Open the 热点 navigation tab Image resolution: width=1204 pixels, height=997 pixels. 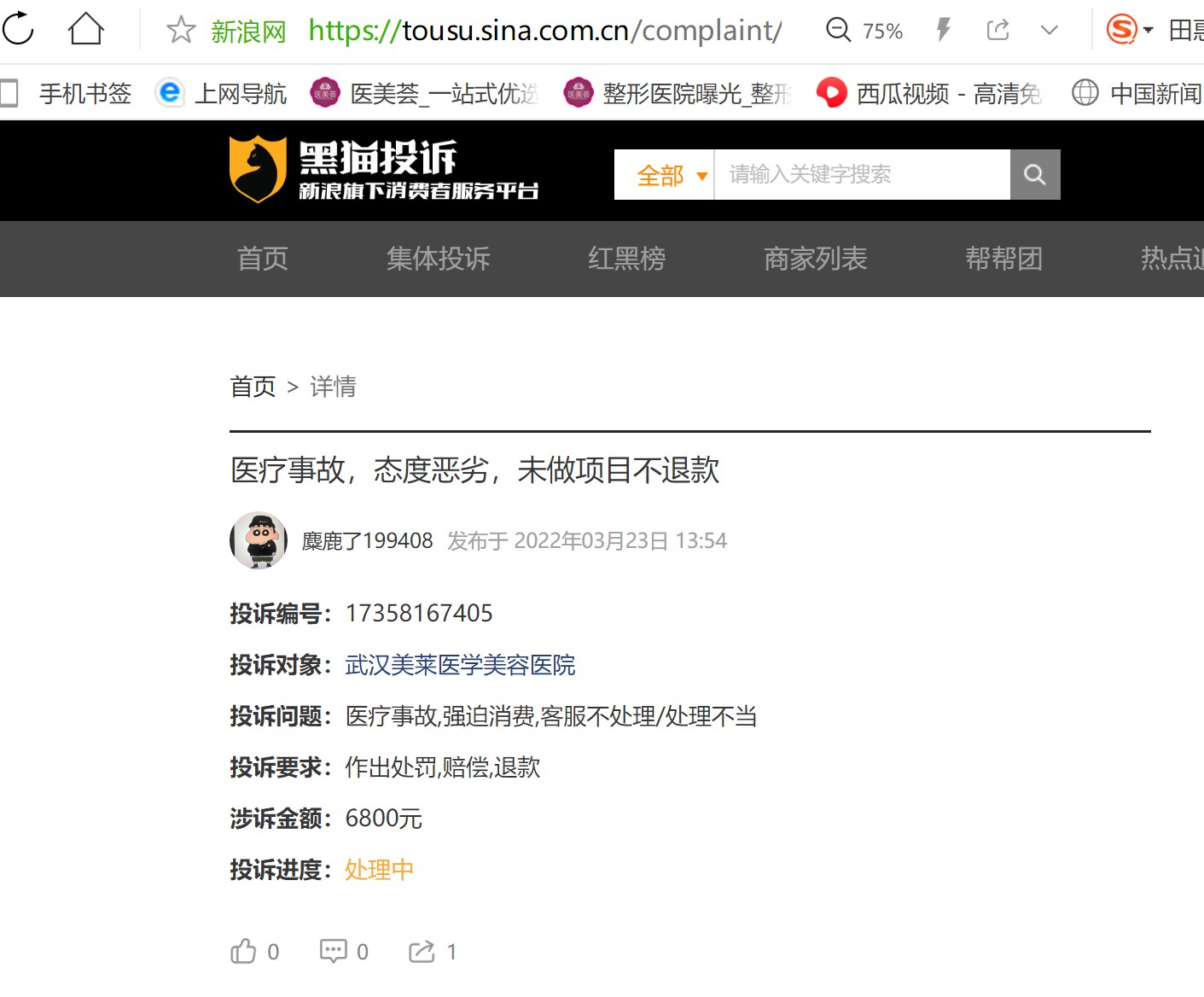point(1172,259)
